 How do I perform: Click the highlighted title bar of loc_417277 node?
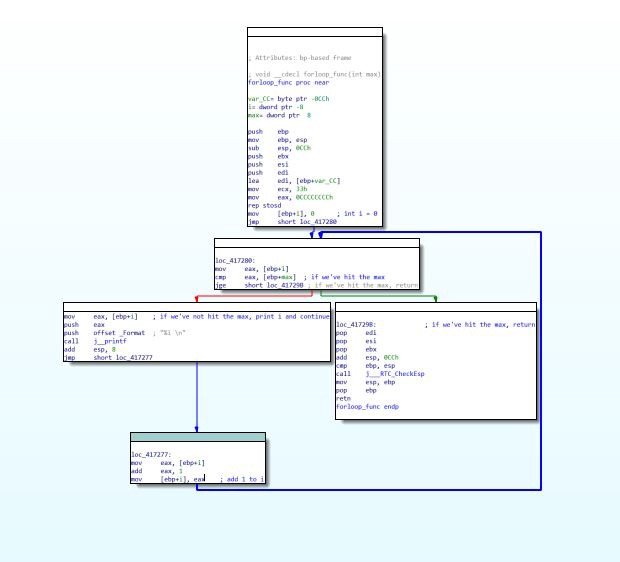[198, 437]
